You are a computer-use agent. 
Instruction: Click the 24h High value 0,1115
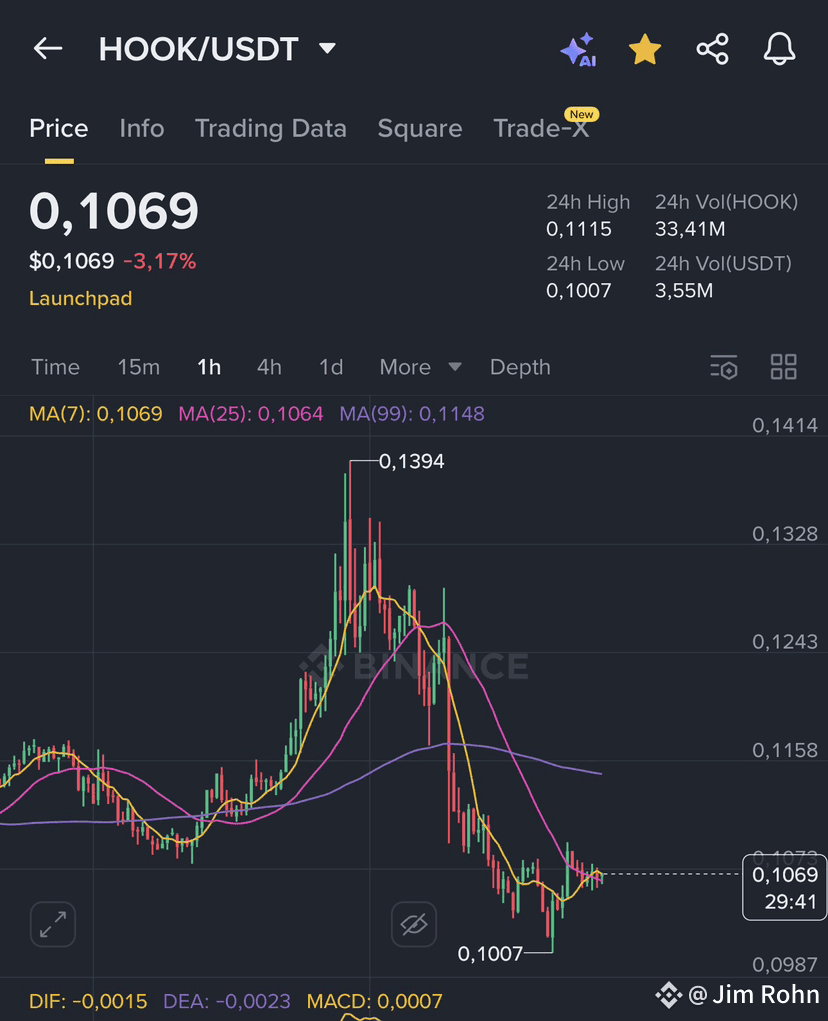[x=579, y=229]
